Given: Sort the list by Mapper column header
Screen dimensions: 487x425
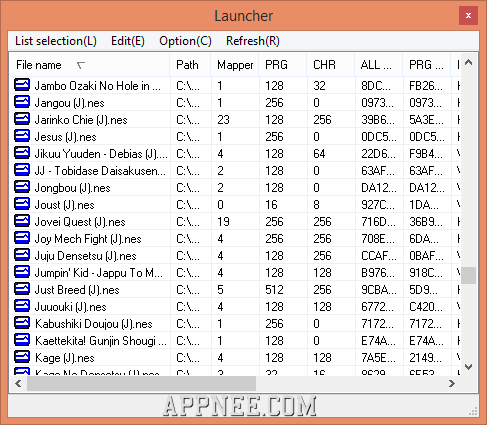Looking at the screenshot, I should click(x=235, y=65).
